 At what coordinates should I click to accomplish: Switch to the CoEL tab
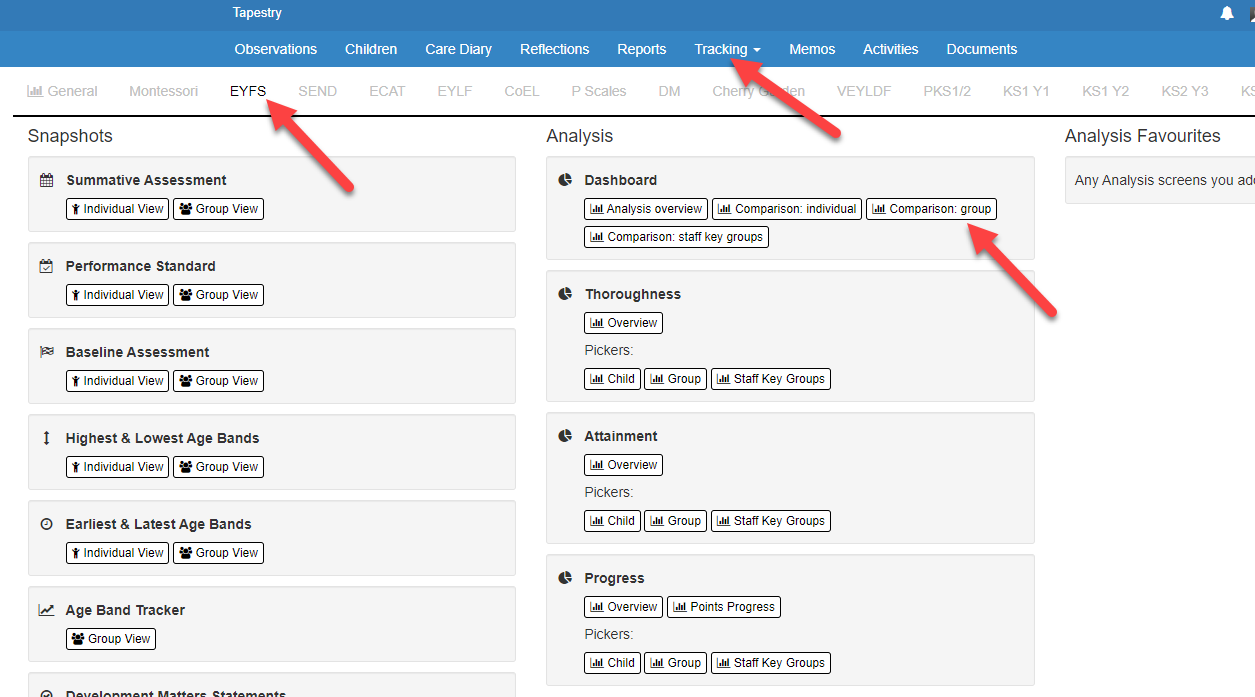[x=522, y=91]
